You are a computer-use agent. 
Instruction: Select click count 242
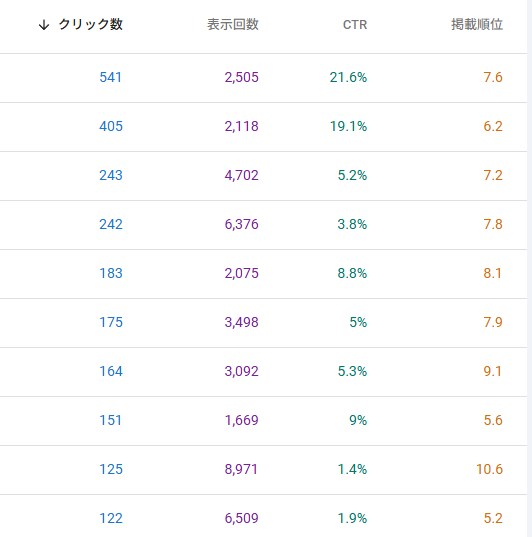point(111,224)
